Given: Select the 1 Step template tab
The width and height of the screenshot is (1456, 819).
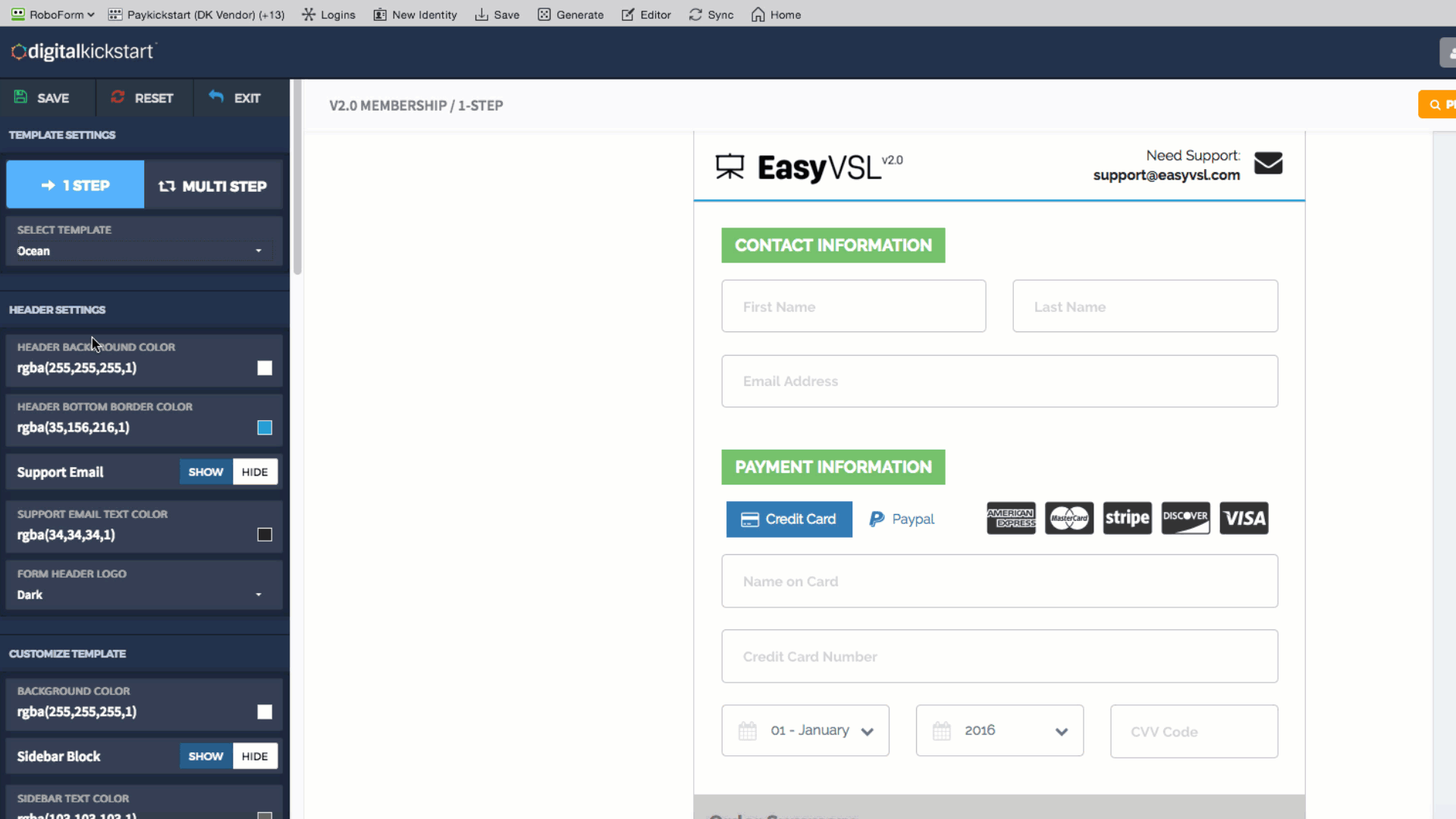Looking at the screenshot, I should 75,185.
